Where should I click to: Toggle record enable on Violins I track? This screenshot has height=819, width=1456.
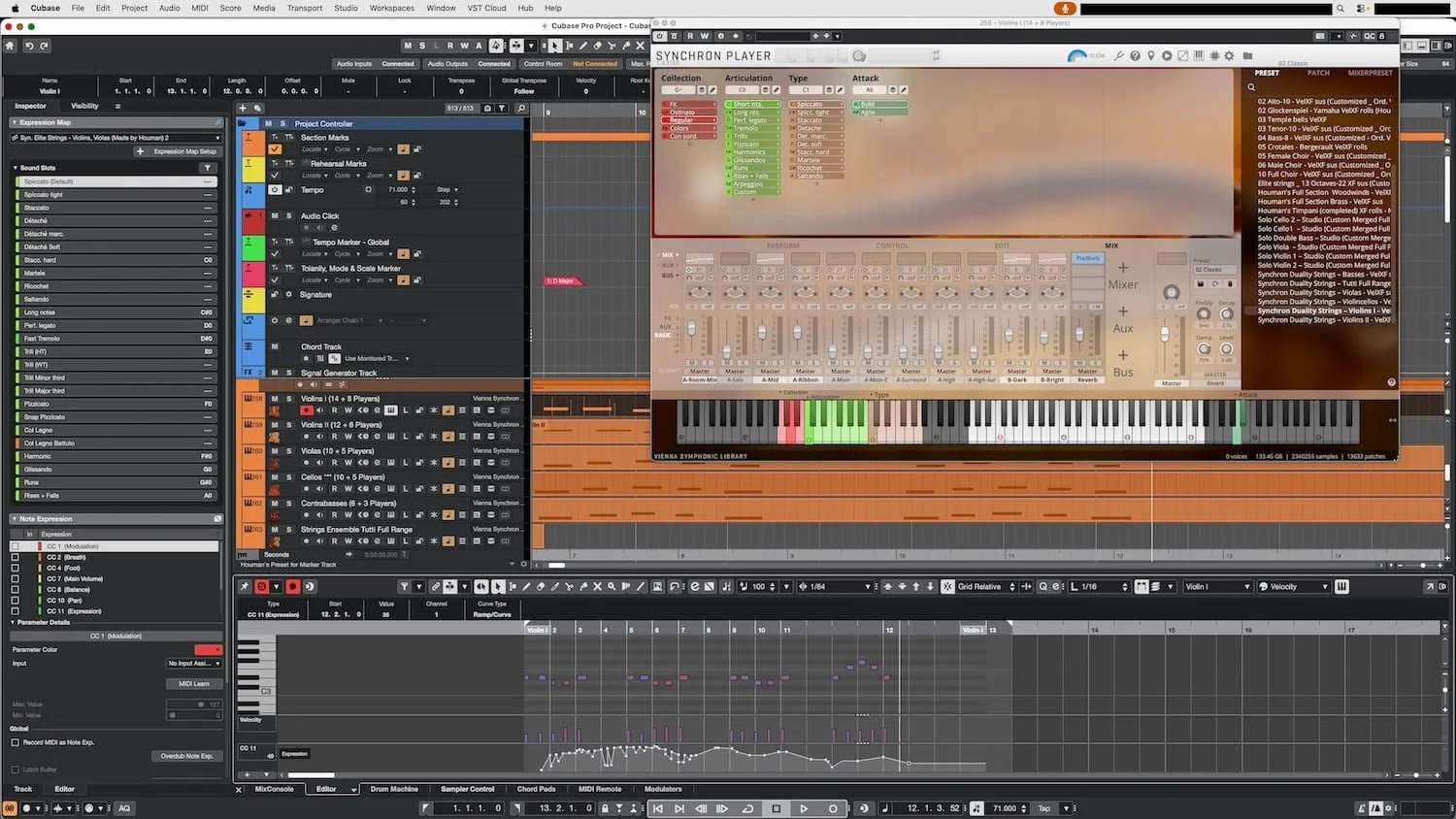307,410
